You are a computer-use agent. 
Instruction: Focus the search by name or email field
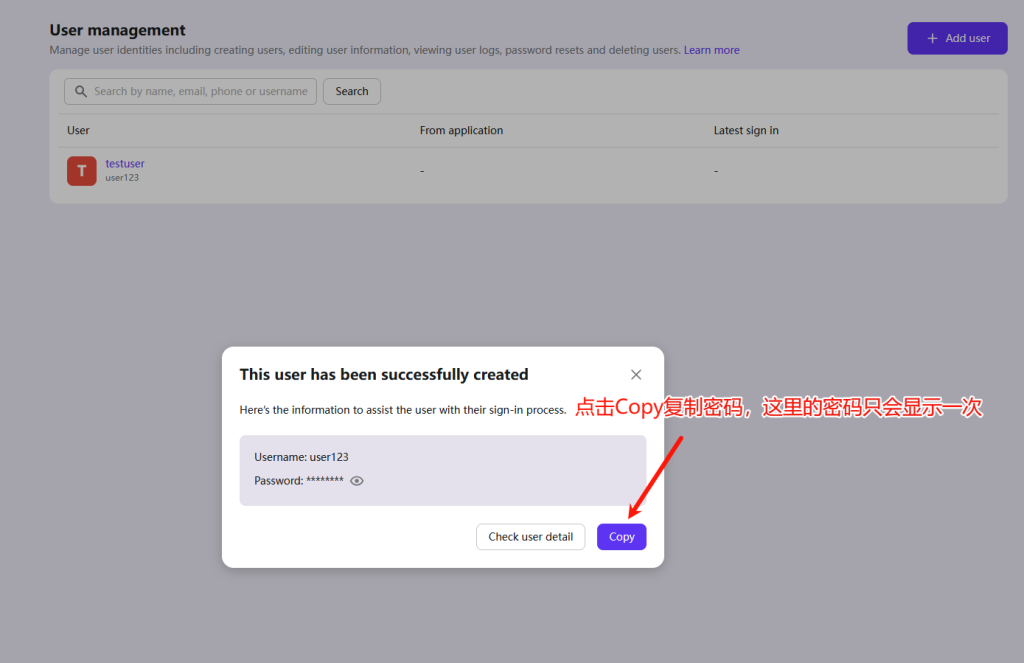pyautogui.click(x=200, y=92)
